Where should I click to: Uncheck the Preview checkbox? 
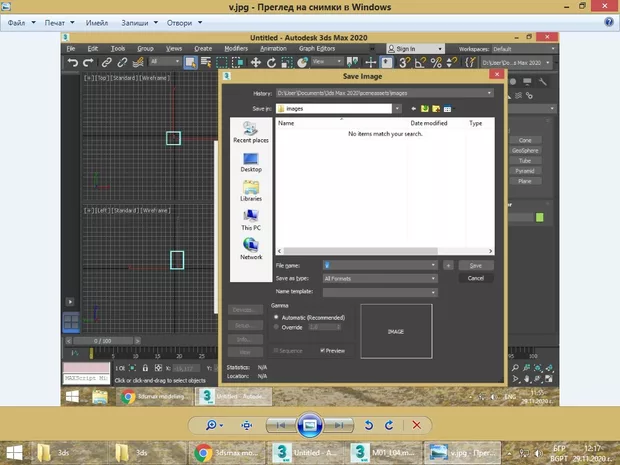tap(322, 351)
